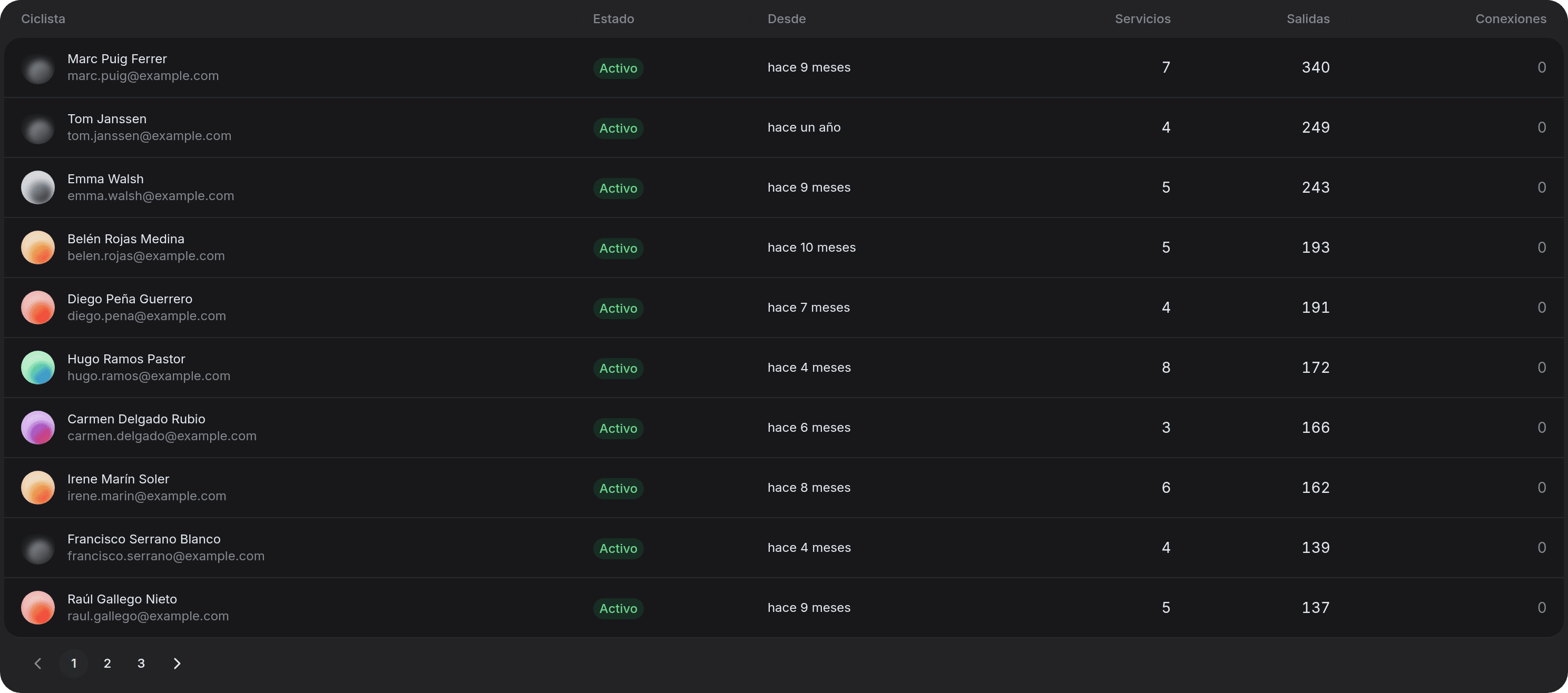Select page 1 in pagination
The image size is (1568, 693).
click(x=74, y=663)
